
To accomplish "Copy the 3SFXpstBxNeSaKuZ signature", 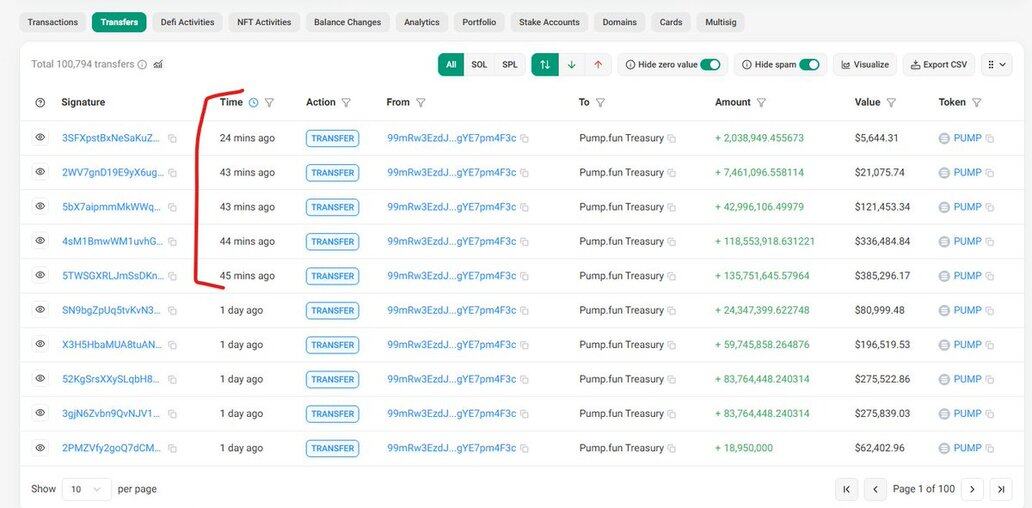I will 172,139.
